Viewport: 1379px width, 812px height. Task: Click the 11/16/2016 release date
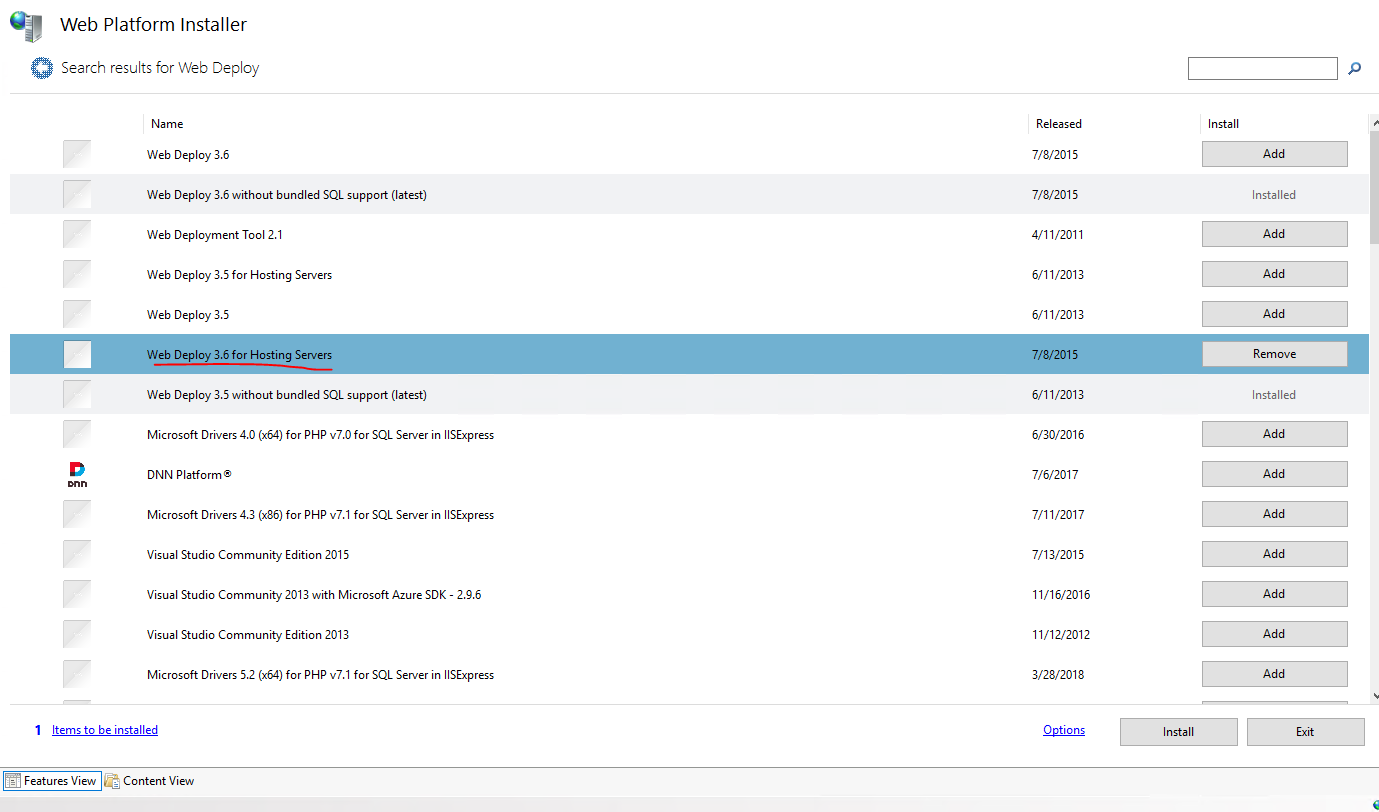(1063, 594)
